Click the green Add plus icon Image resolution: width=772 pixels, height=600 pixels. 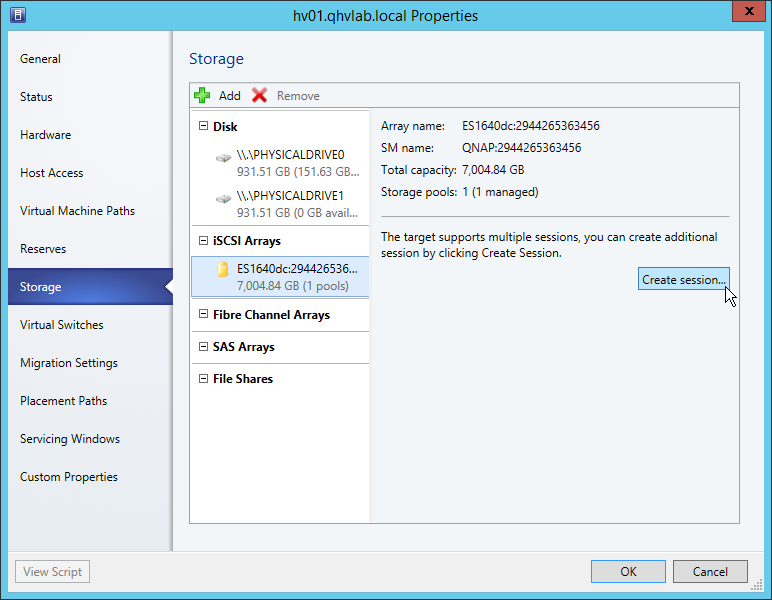(x=202, y=95)
